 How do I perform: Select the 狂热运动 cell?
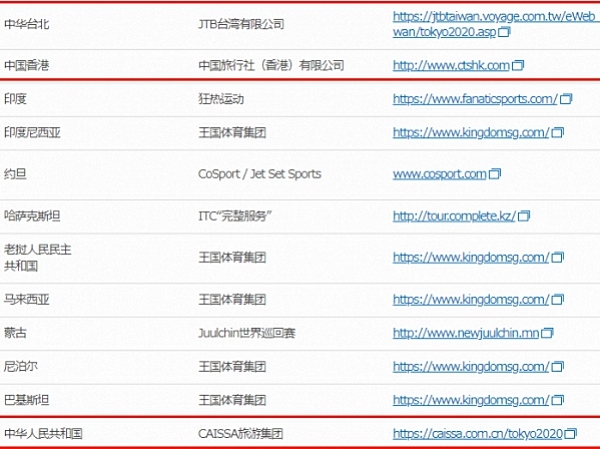pyautogui.click(x=221, y=99)
